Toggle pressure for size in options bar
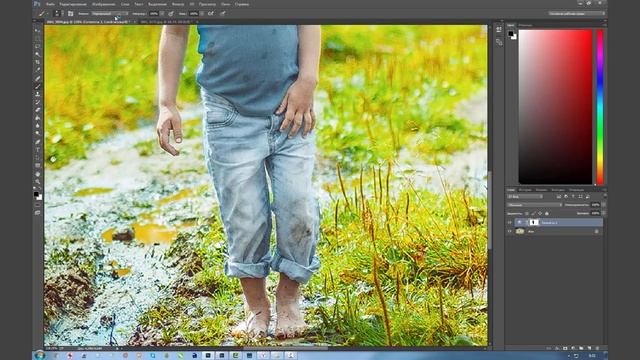 click(223, 13)
